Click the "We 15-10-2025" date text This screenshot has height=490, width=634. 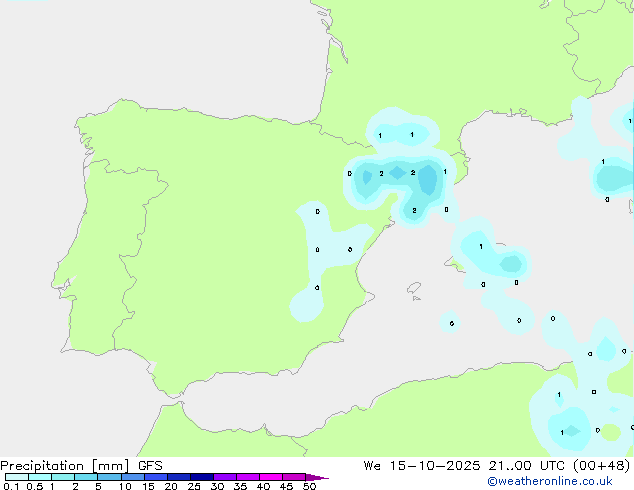[422, 466]
